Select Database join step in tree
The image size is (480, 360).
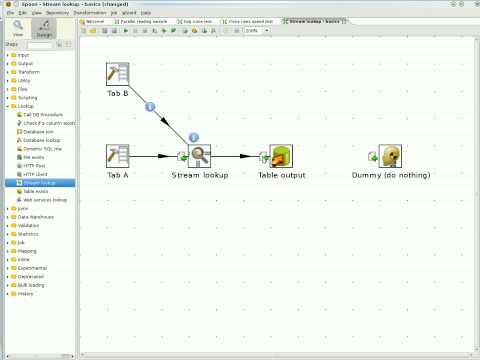coord(35,132)
